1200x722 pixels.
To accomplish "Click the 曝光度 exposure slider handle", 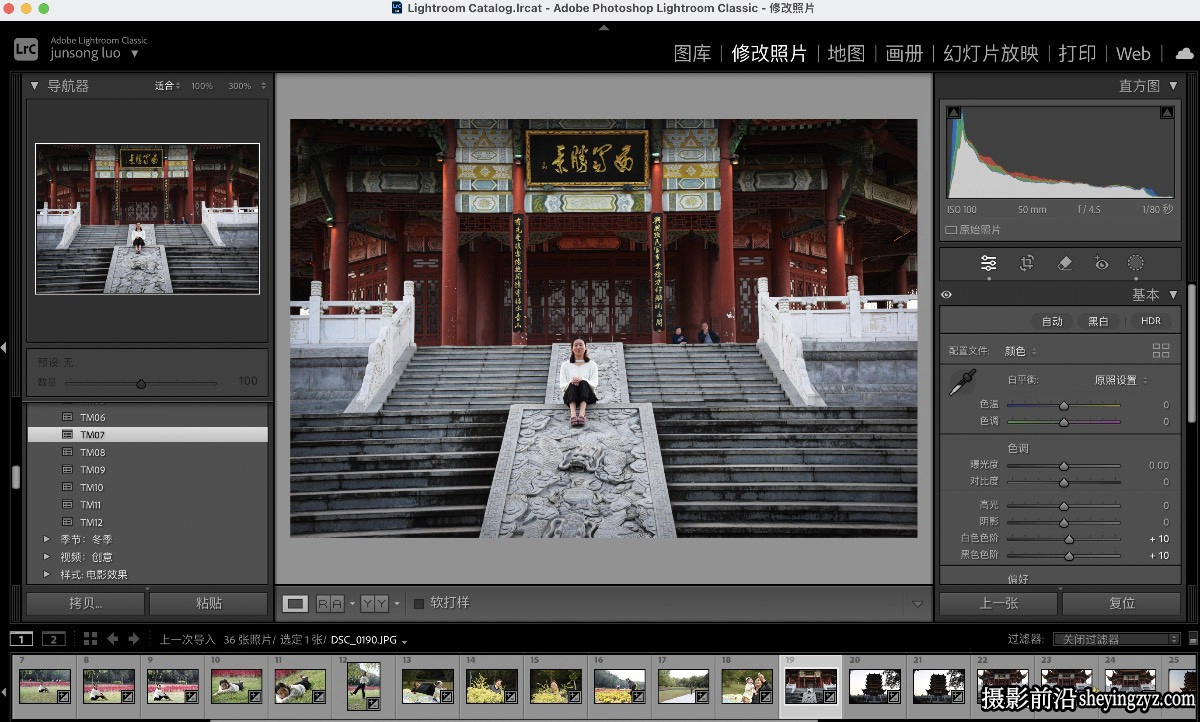I will 1064,466.
